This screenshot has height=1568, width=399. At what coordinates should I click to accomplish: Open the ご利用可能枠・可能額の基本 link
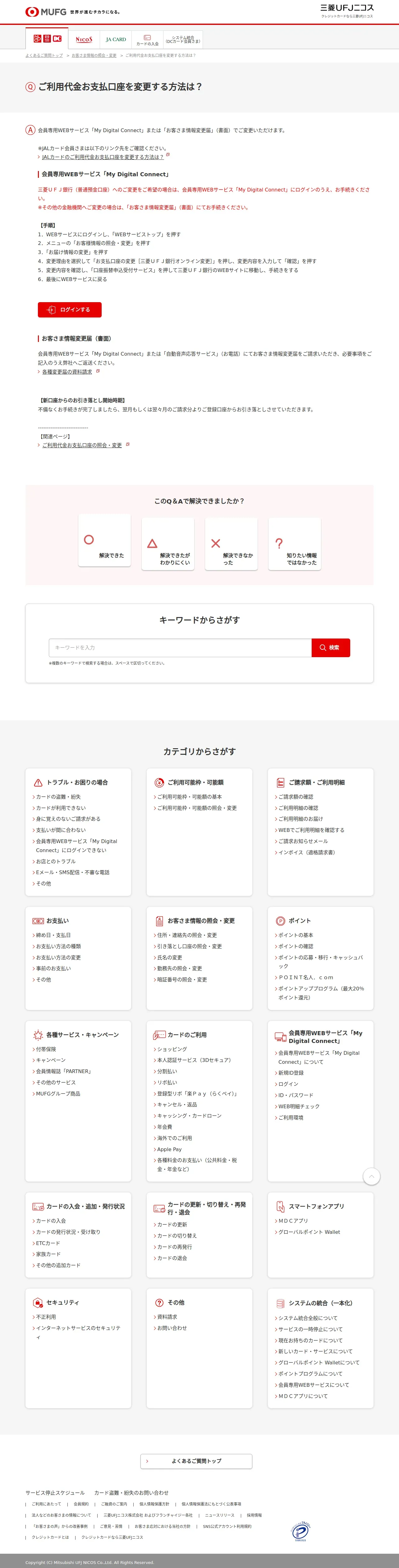coord(190,797)
